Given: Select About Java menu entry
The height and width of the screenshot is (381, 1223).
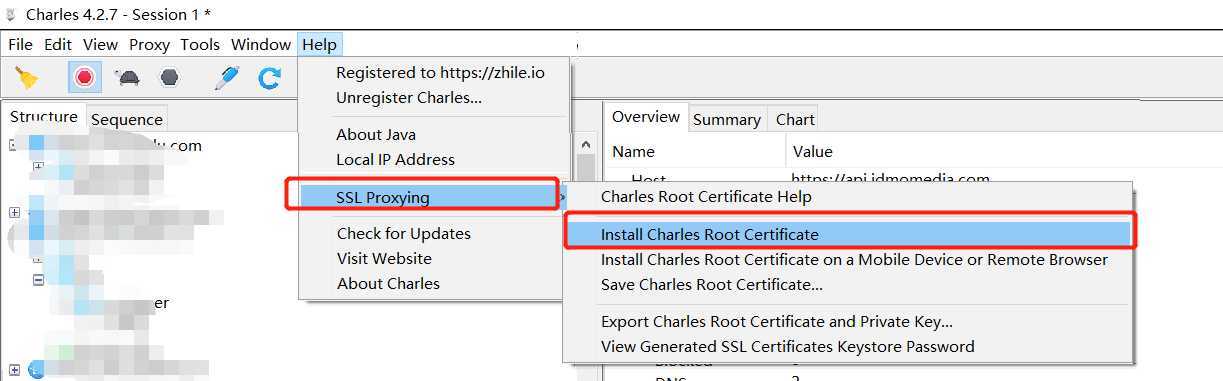Looking at the screenshot, I should (x=376, y=135).
